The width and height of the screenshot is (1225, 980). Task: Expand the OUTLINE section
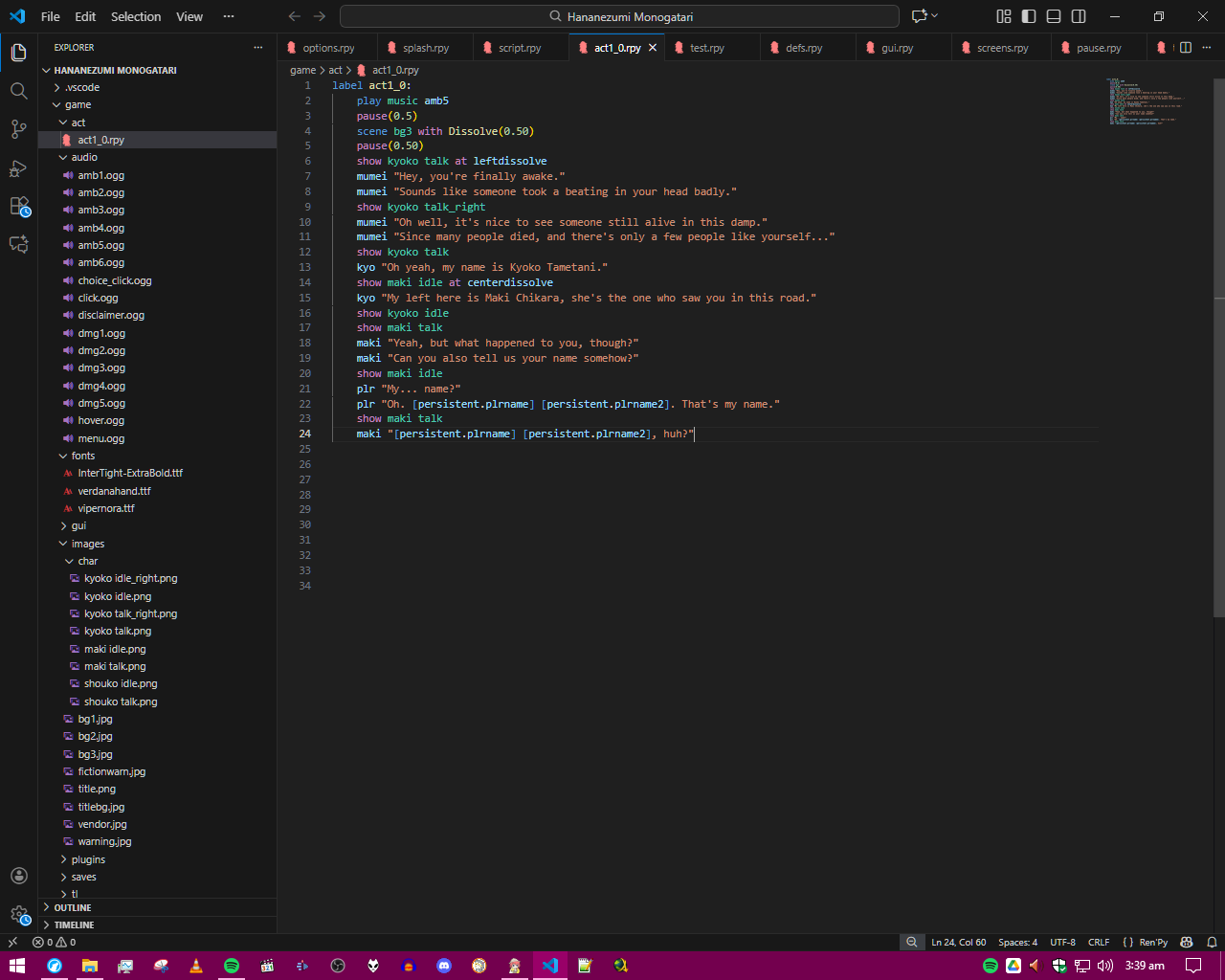73,907
